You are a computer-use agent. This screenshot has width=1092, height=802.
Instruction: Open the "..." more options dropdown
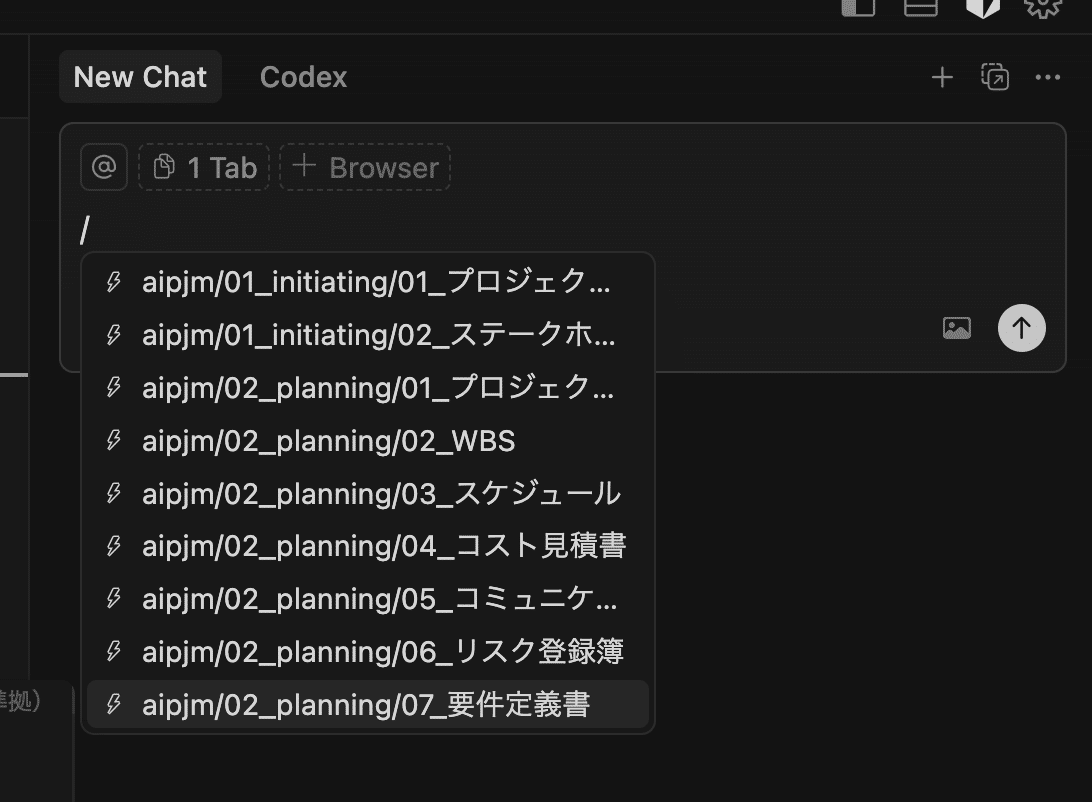pos(1048,77)
